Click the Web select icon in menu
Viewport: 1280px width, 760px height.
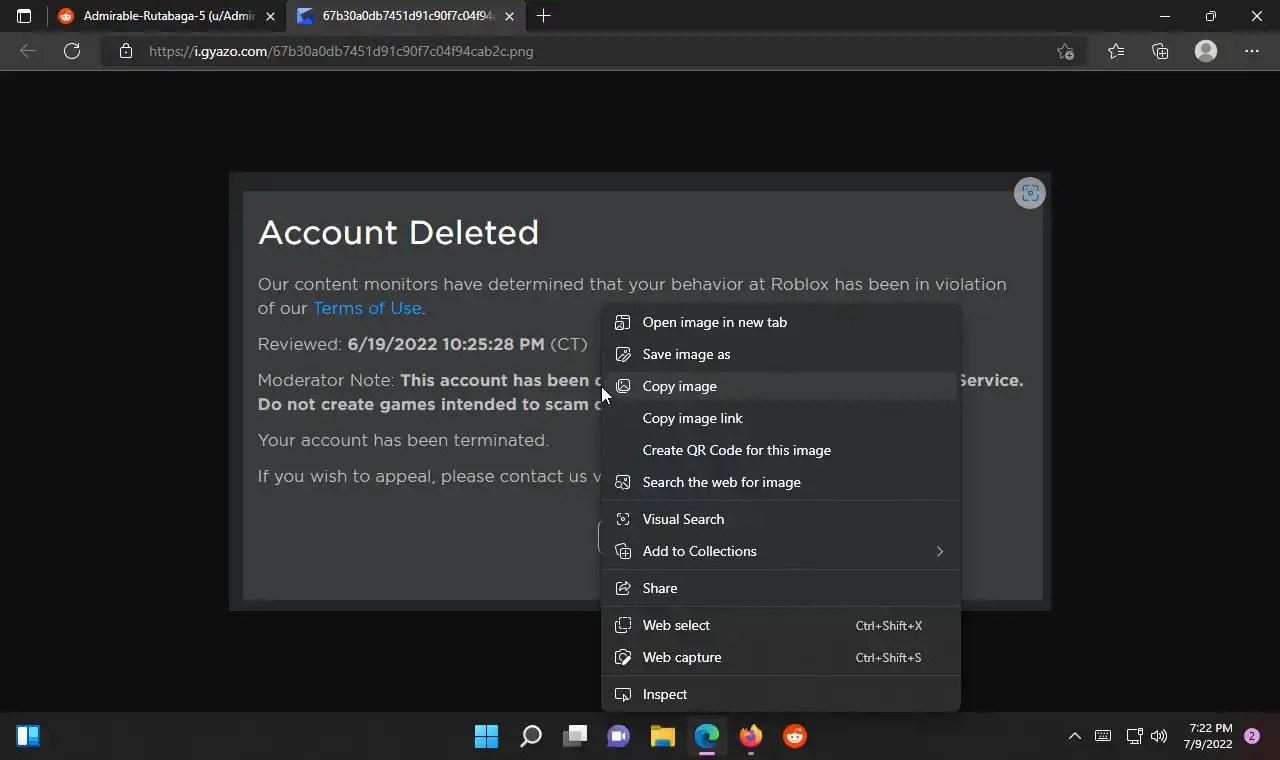coord(623,625)
